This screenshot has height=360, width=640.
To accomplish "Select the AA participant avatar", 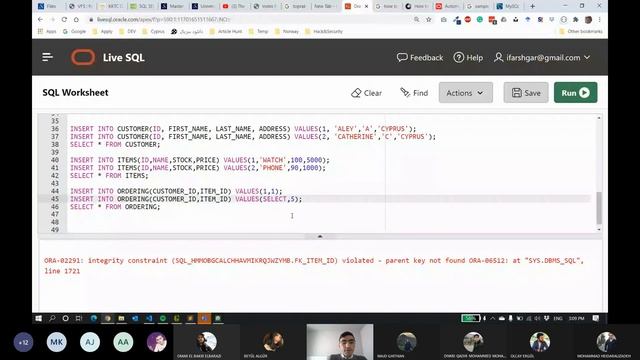I will (x=123, y=342).
